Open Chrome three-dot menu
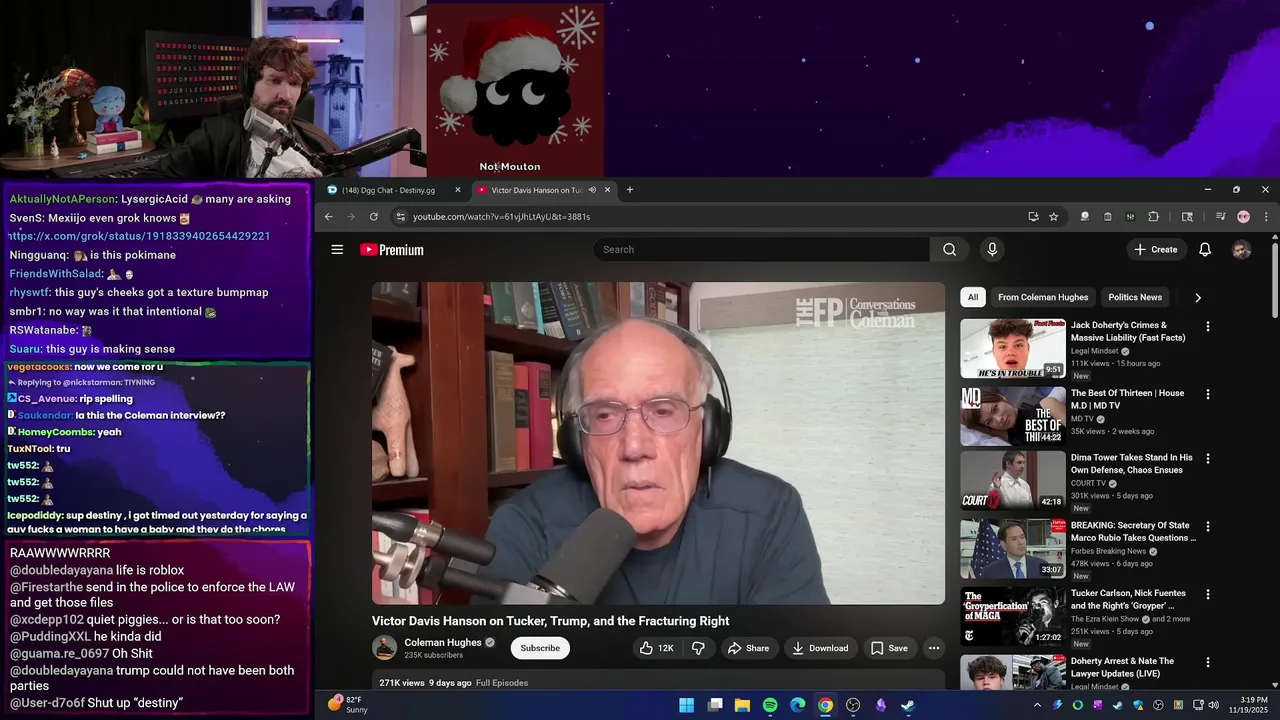Screen dimensions: 1280x720 [1266, 217]
